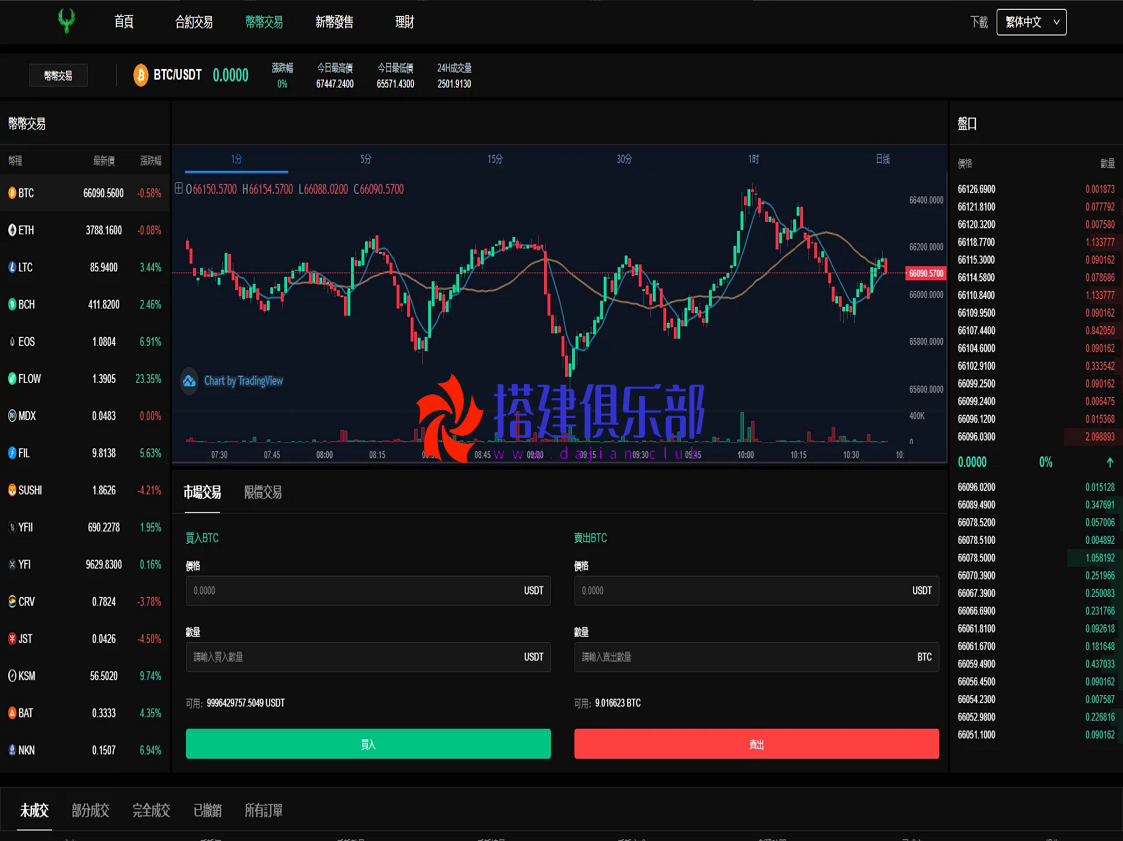
Task: Click the JST coin icon
Action: [12, 638]
